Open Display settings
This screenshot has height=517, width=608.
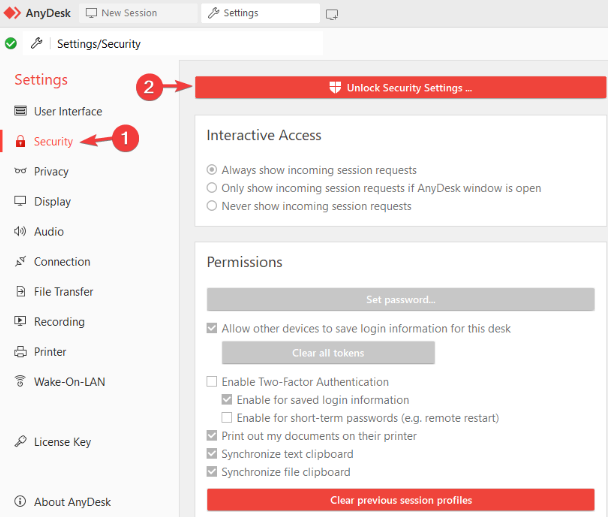[52, 201]
